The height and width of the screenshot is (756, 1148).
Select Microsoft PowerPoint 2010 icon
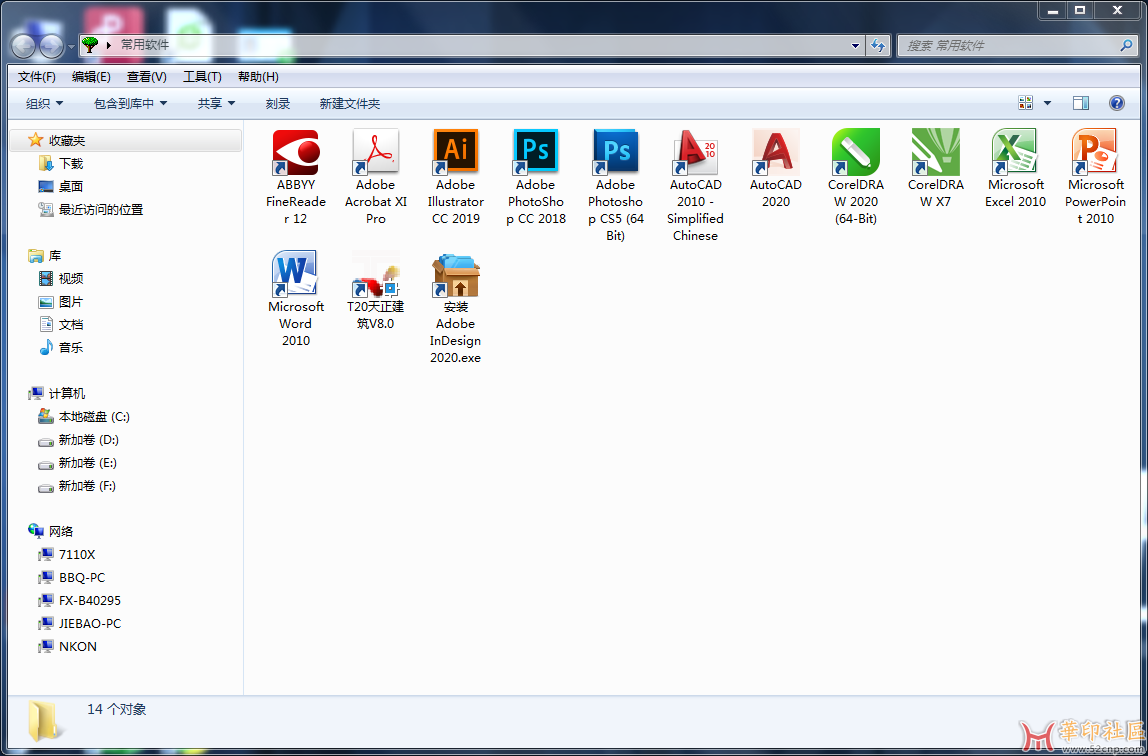(x=1095, y=153)
